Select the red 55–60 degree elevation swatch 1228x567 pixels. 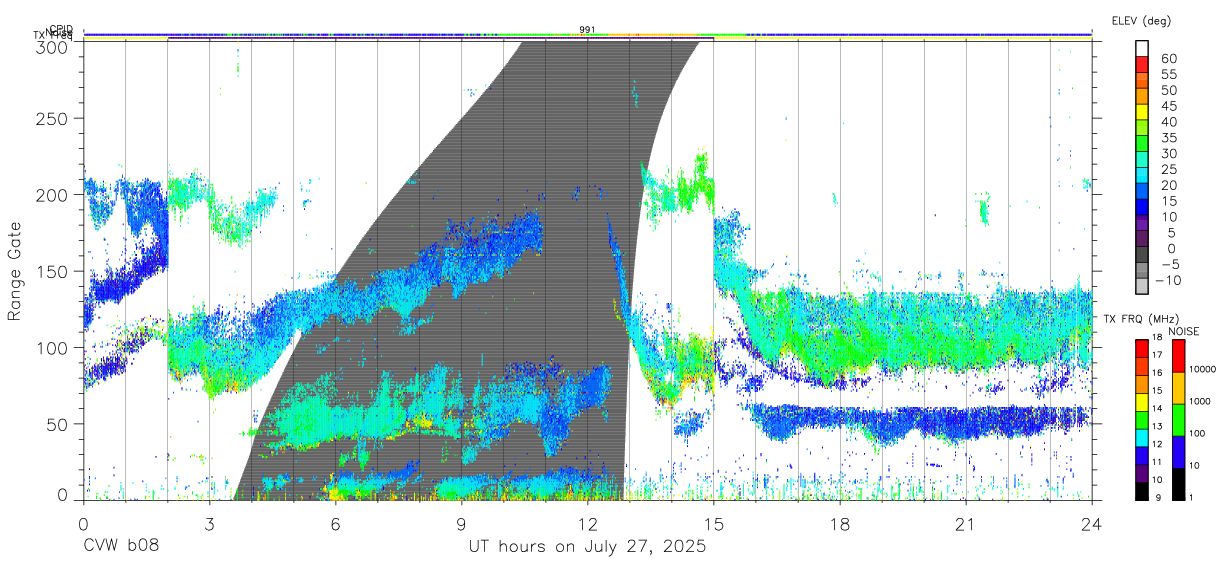1142,65
